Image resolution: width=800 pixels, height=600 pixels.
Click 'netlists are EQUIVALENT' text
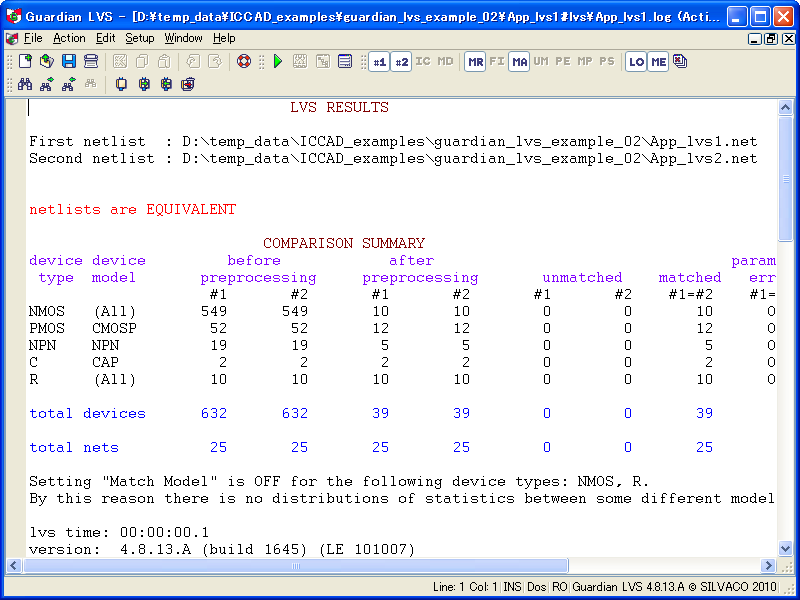[133, 210]
